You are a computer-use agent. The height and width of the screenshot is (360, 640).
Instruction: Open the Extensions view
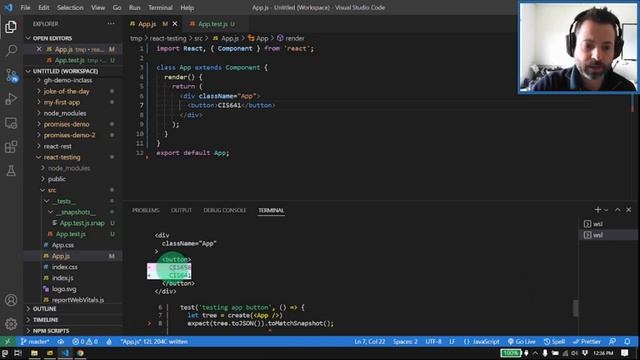(11, 147)
